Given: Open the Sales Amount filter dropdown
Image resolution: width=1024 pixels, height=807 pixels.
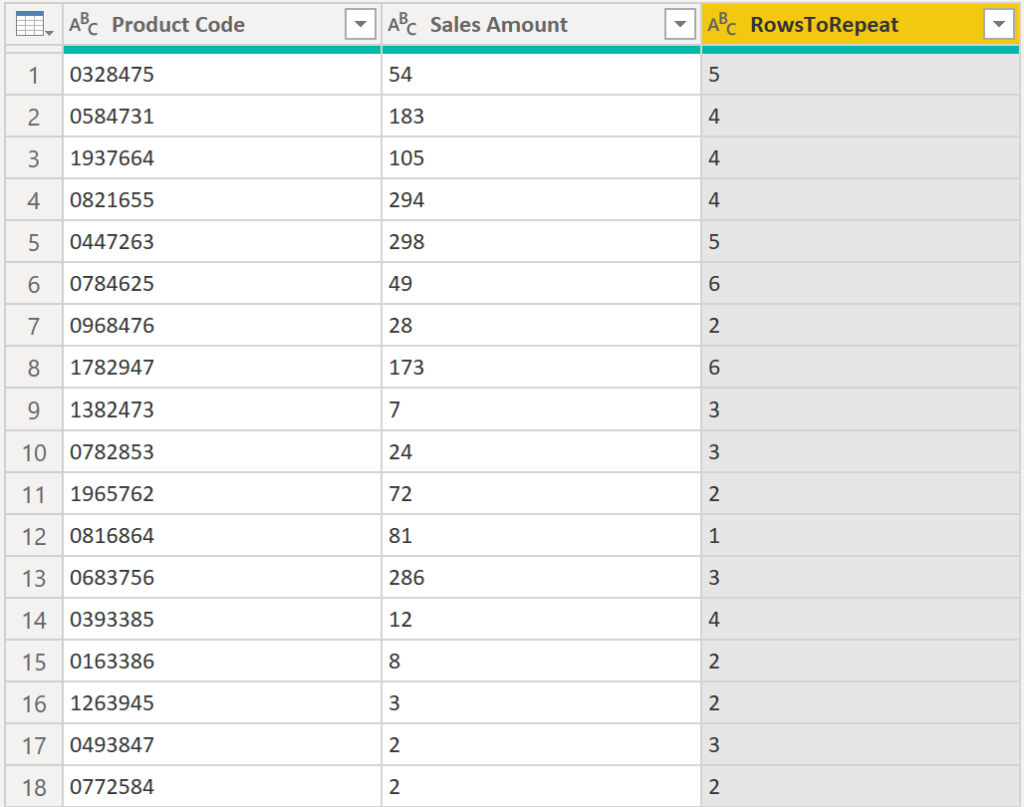Looking at the screenshot, I should click(679, 24).
